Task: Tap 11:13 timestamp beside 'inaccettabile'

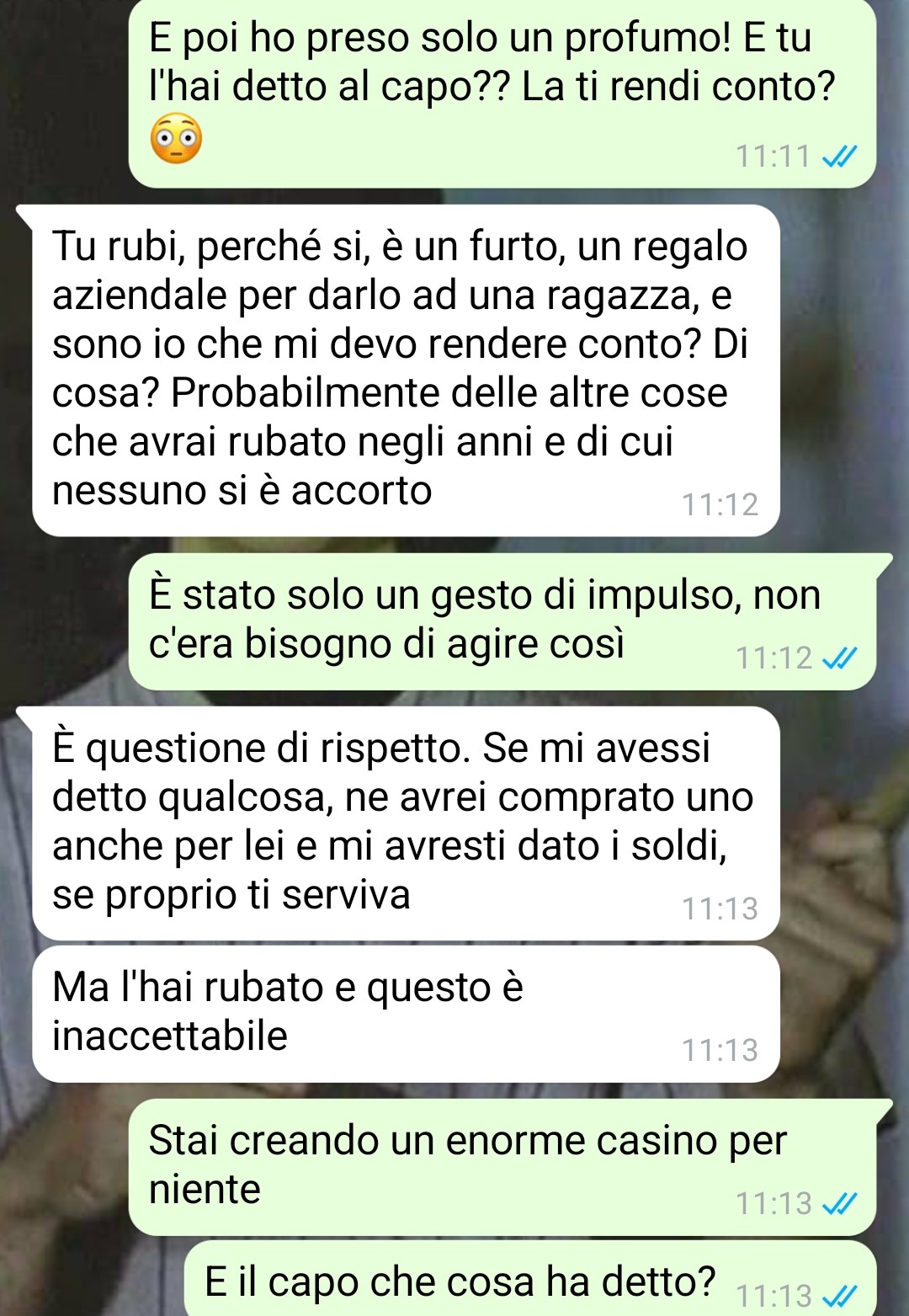Action: 720,1050
